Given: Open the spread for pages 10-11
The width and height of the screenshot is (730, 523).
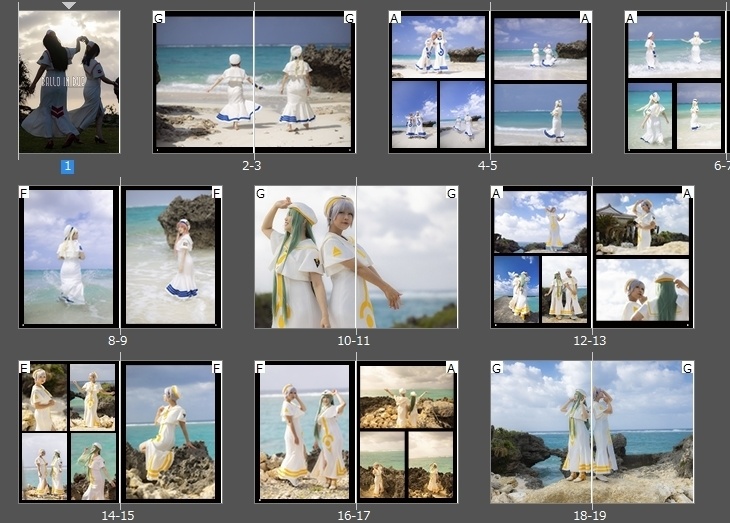Looking at the screenshot, I should (356, 257).
